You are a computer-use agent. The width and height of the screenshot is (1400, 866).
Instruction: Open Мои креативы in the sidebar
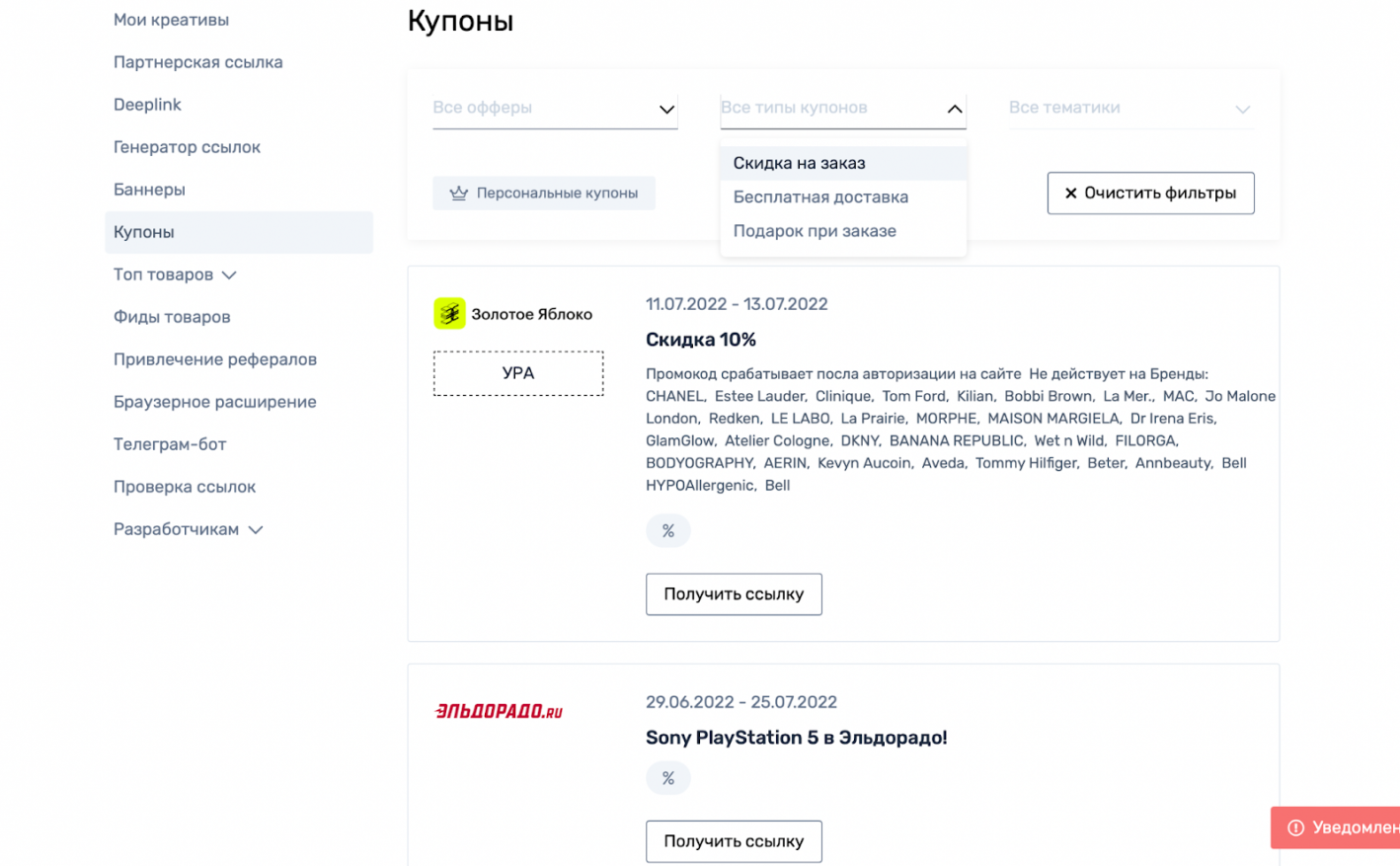point(172,20)
